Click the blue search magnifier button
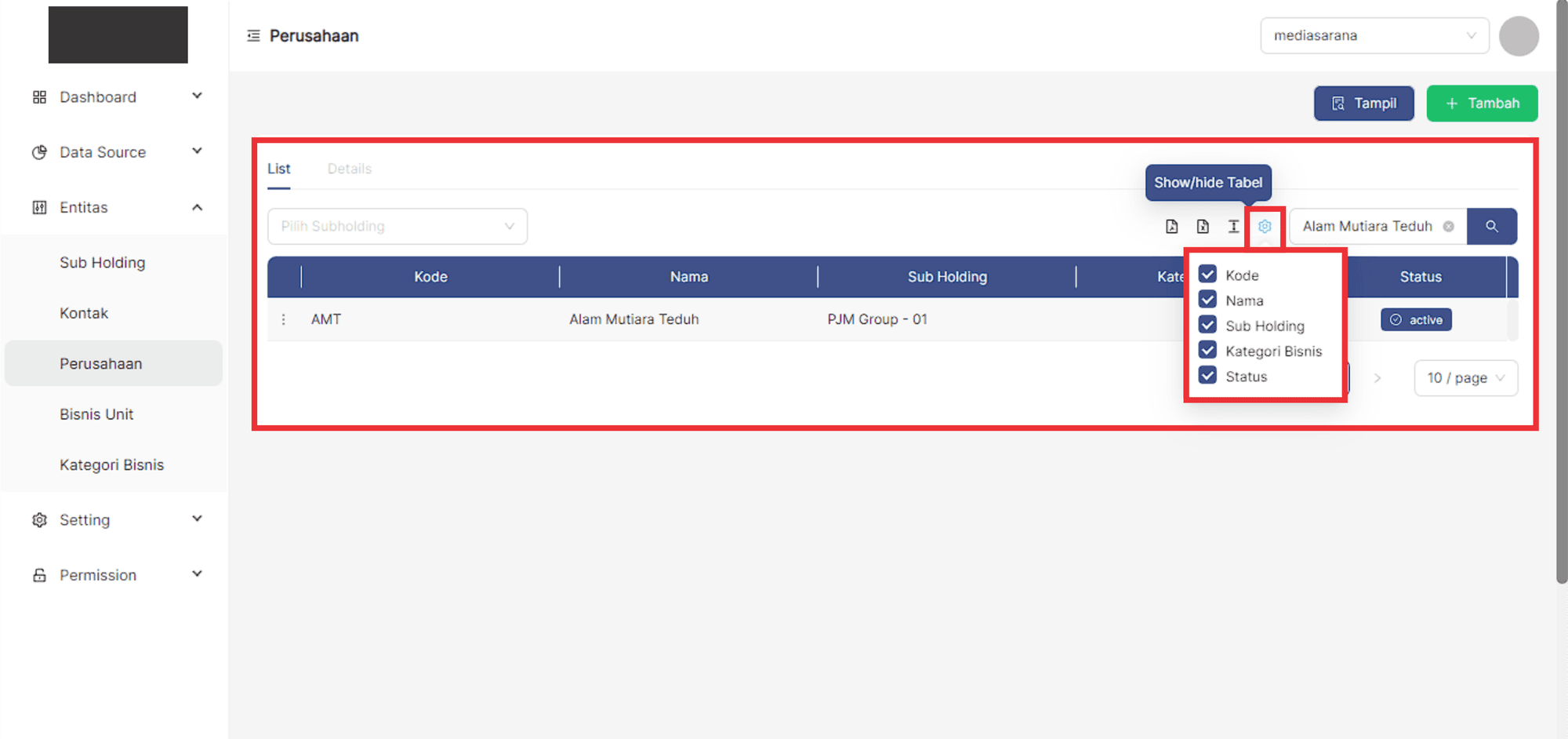The height and width of the screenshot is (739, 1568). pos(1491,227)
